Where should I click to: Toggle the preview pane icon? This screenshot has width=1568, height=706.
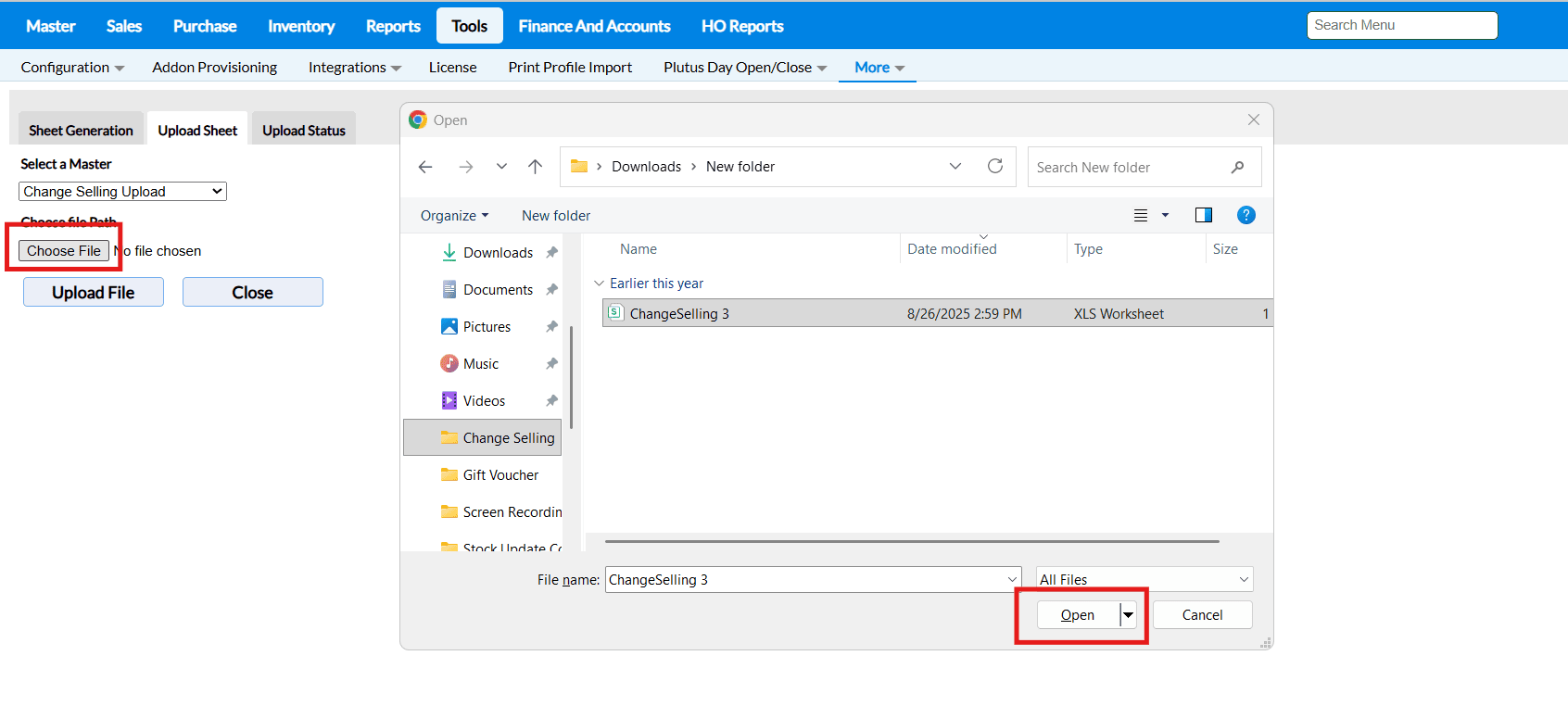[x=1203, y=215]
